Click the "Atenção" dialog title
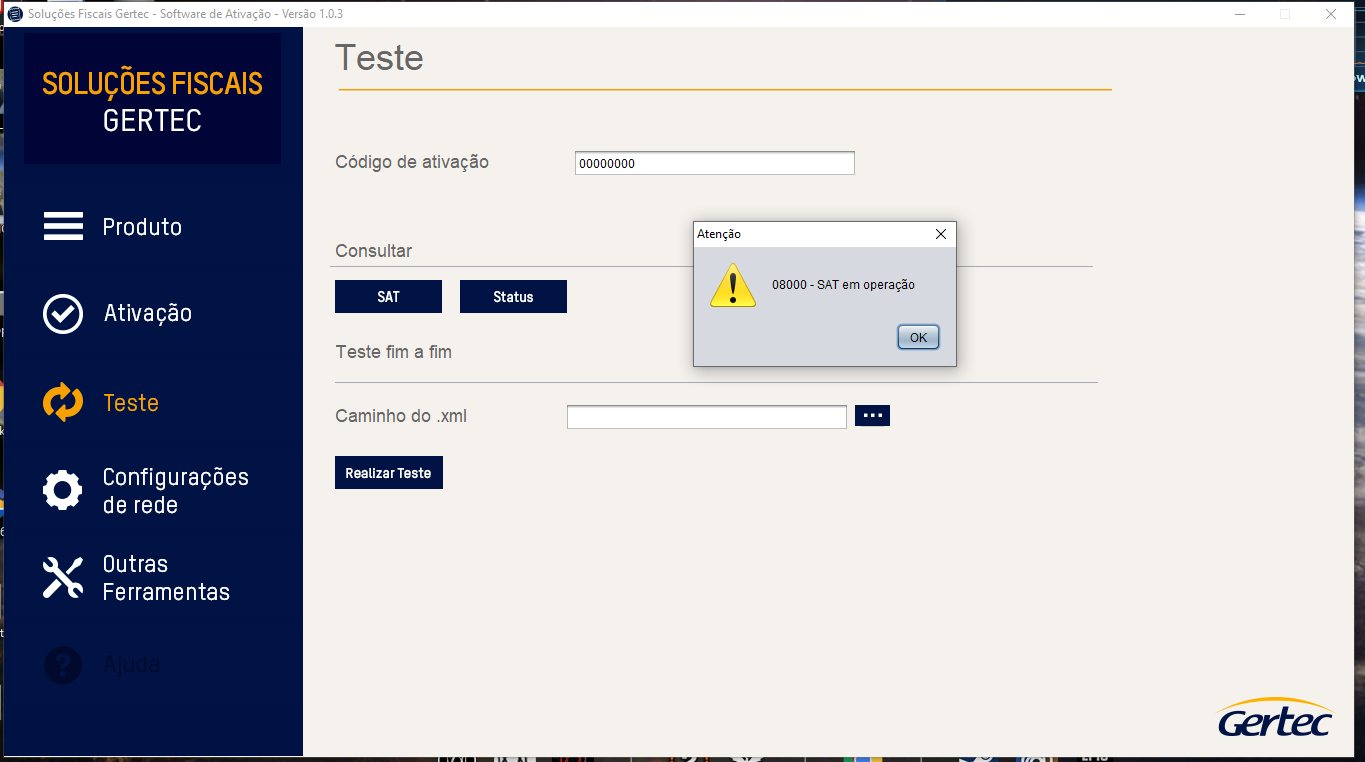Image resolution: width=1365 pixels, height=762 pixels. point(719,234)
